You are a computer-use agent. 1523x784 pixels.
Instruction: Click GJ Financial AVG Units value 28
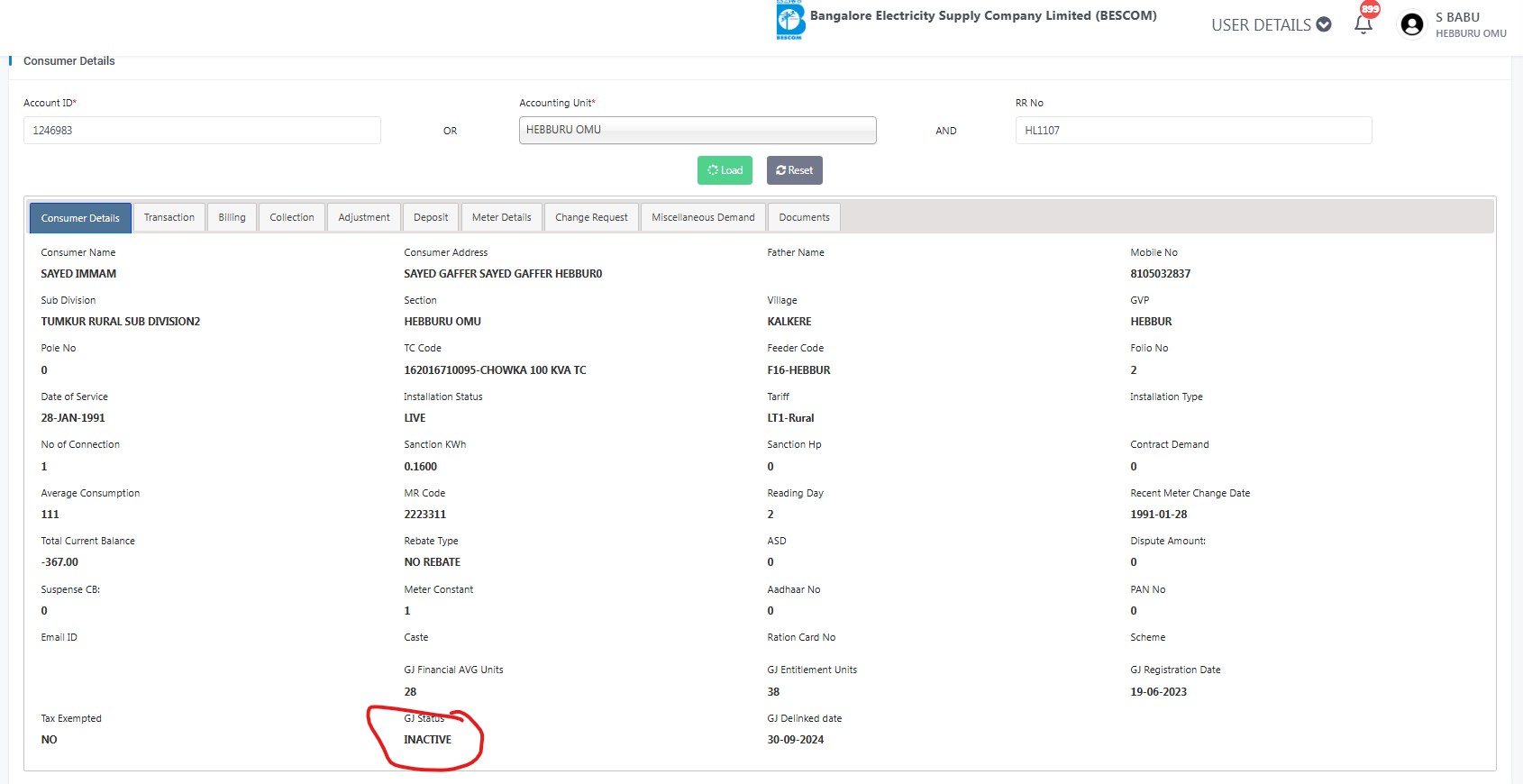point(410,692)
